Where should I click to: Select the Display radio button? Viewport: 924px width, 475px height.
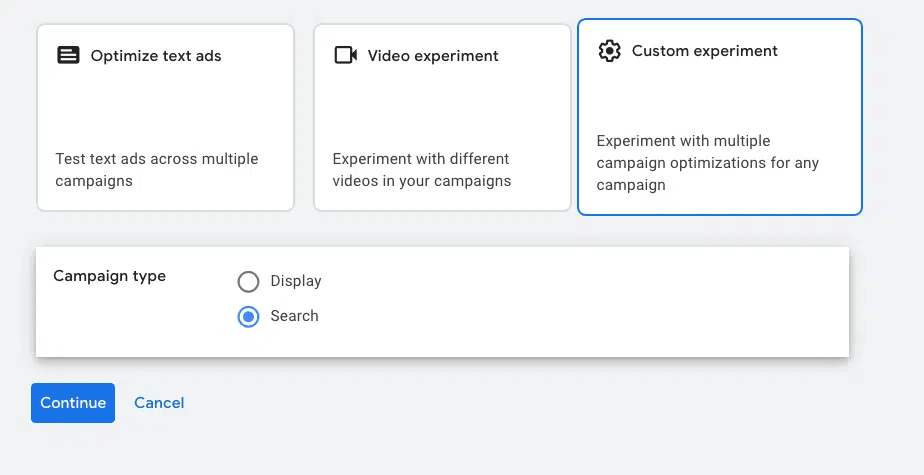click(249, 282)
